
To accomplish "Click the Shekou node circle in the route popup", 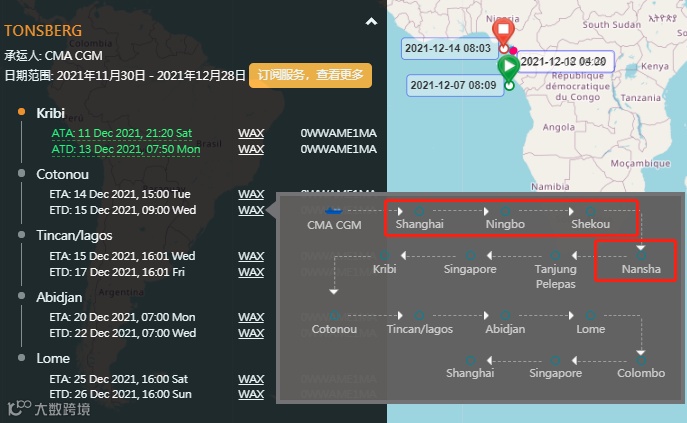I will 590,211.
